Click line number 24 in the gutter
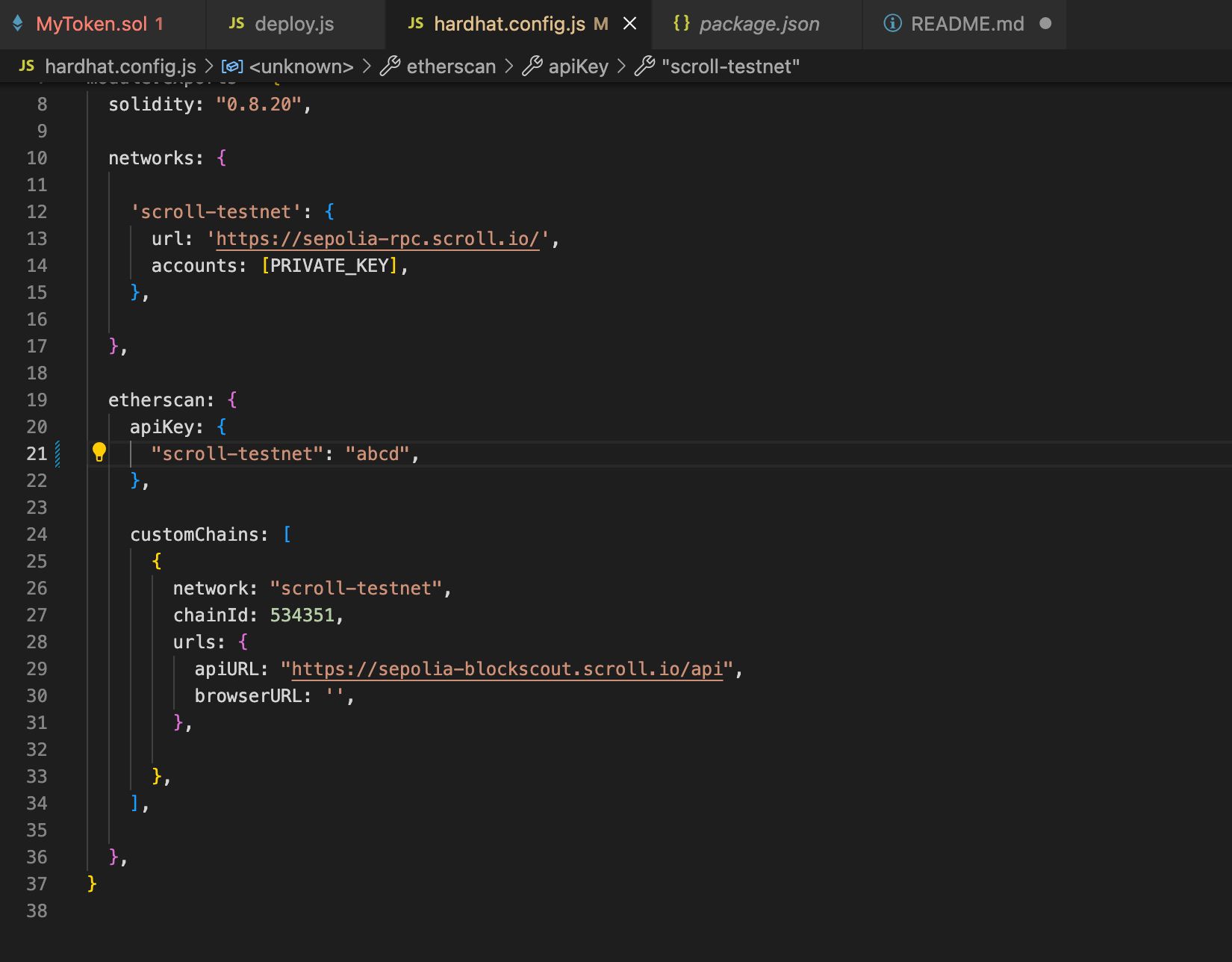Image resolution: width=1232 pixels, height=962 pixels. click(x=37, y=535)
